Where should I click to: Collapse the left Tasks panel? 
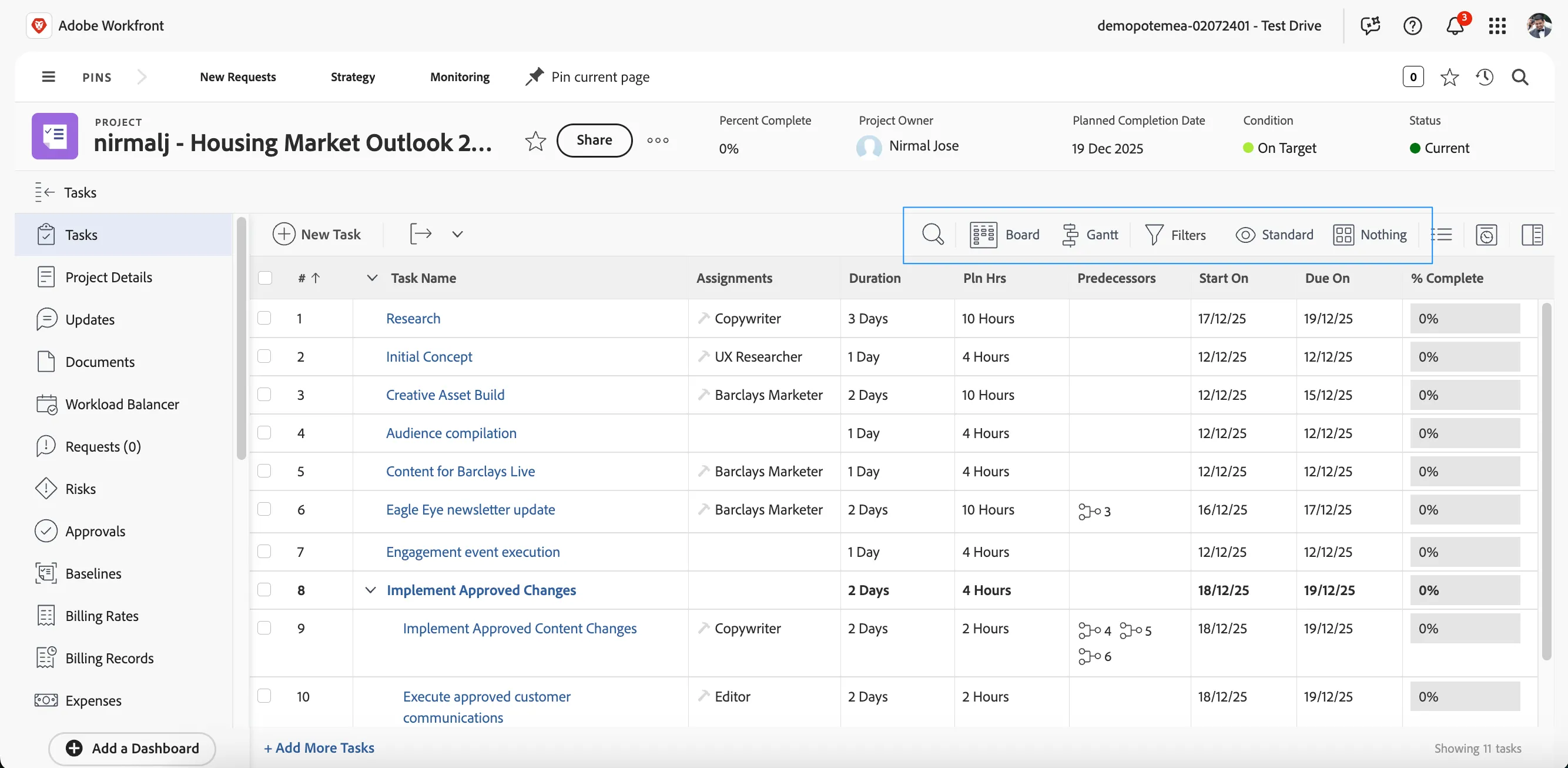(x=45, y=192)
